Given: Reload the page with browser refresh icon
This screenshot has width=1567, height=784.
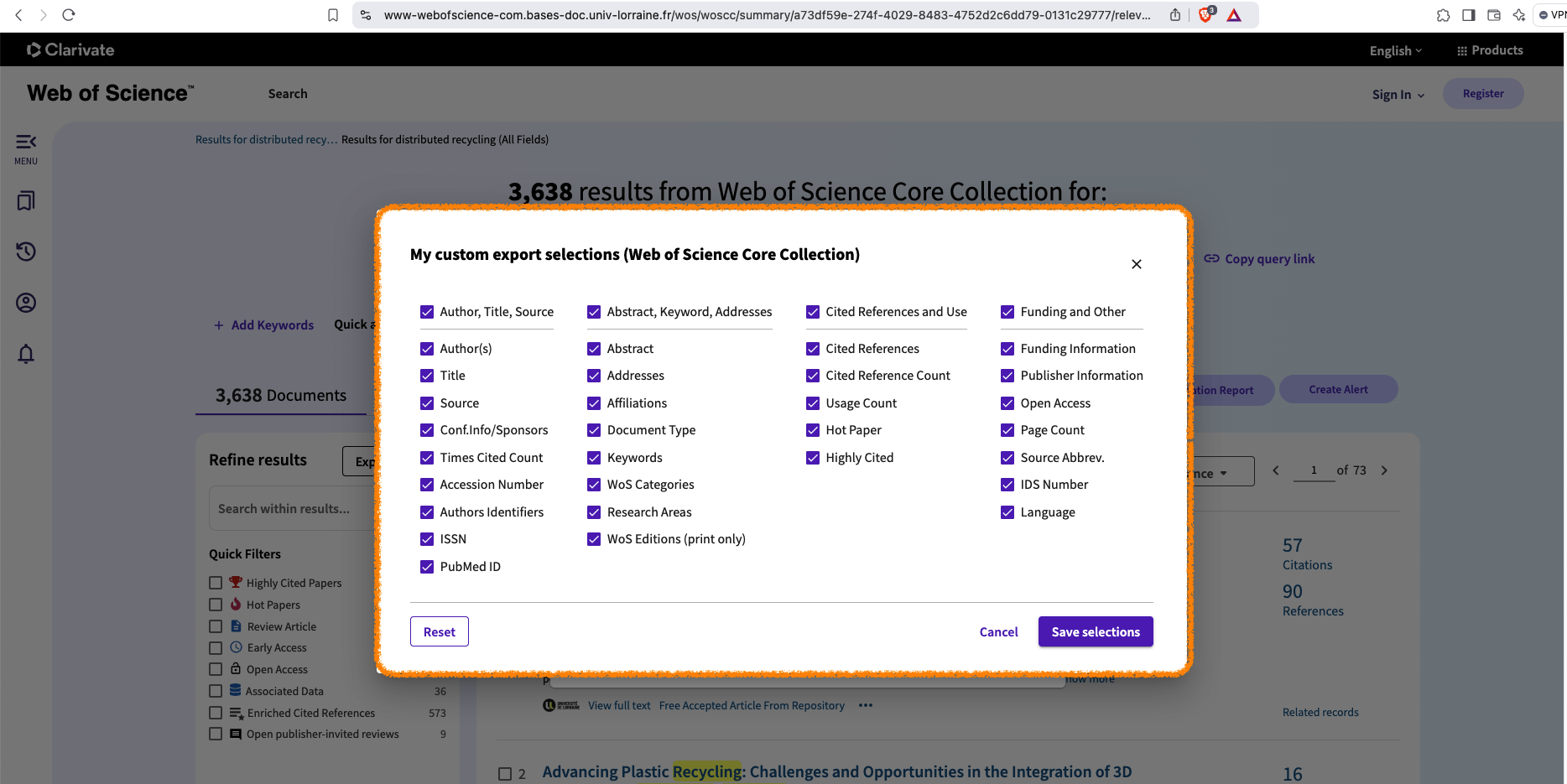Looking at the screenshot, I should 69,15.
